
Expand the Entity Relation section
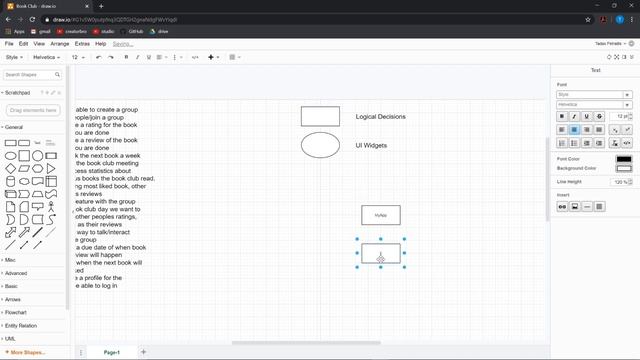click(21, 326)
